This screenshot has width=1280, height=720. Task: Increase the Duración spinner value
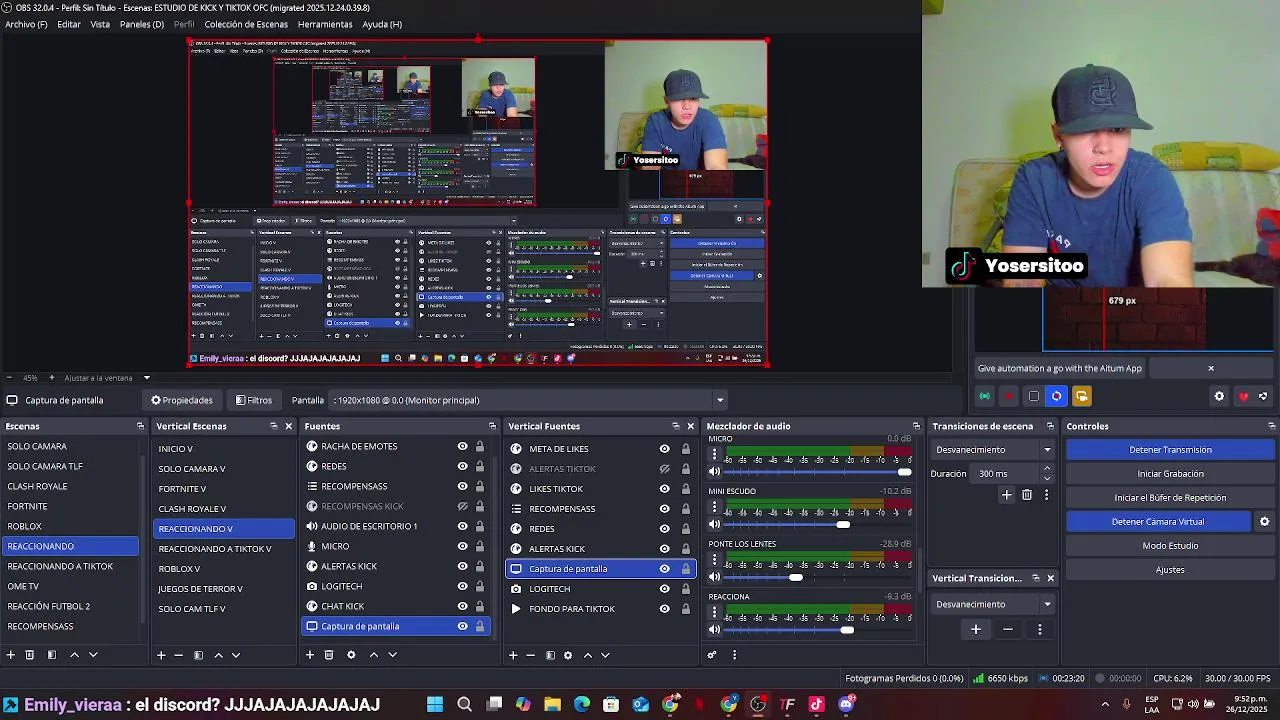coord(1047,468)
